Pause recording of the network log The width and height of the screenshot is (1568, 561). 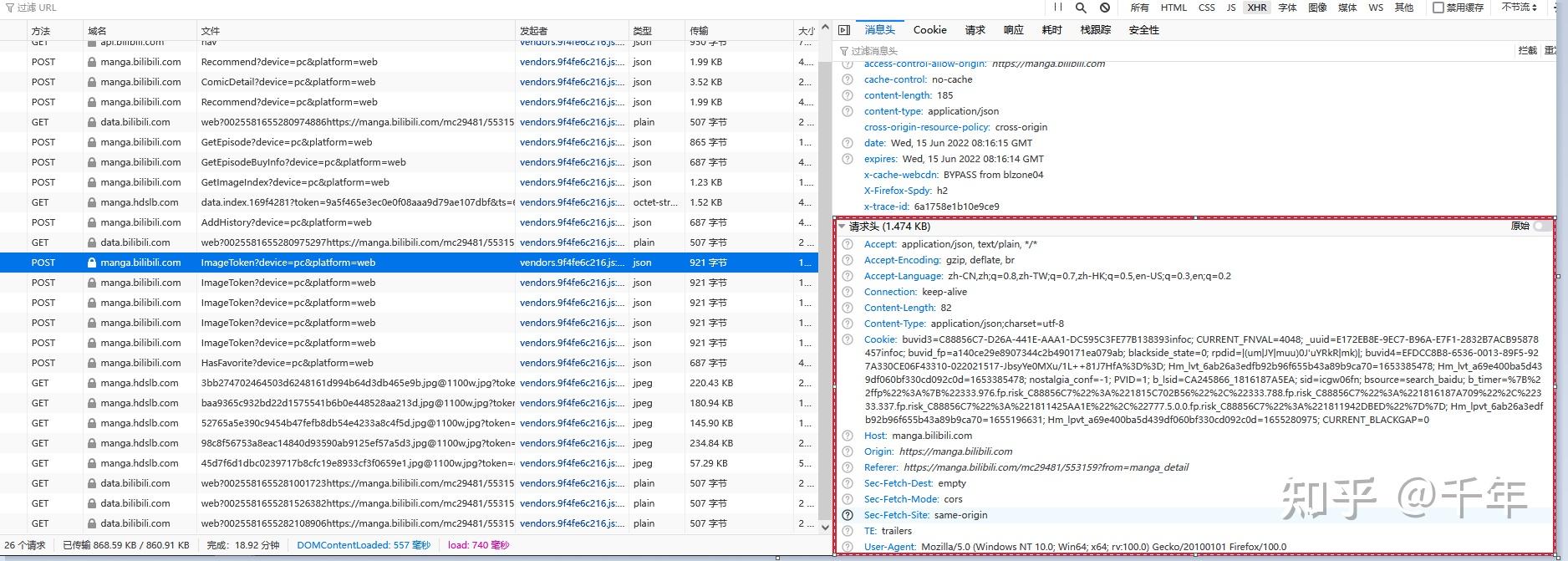[x=1057, y=8]
